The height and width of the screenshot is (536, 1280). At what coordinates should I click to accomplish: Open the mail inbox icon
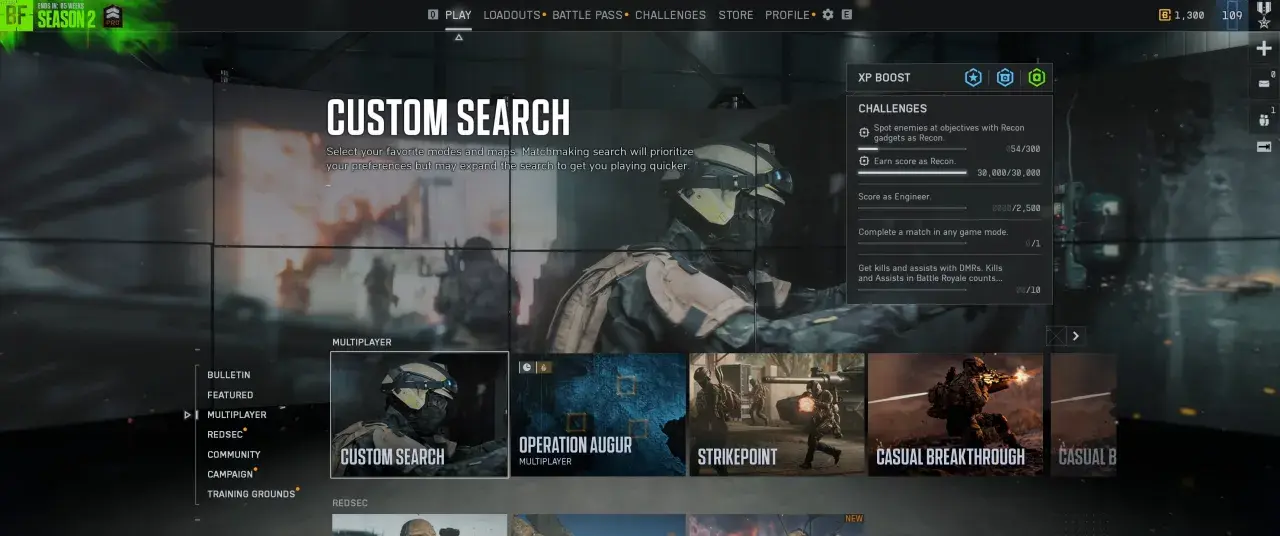[1264, 84]
